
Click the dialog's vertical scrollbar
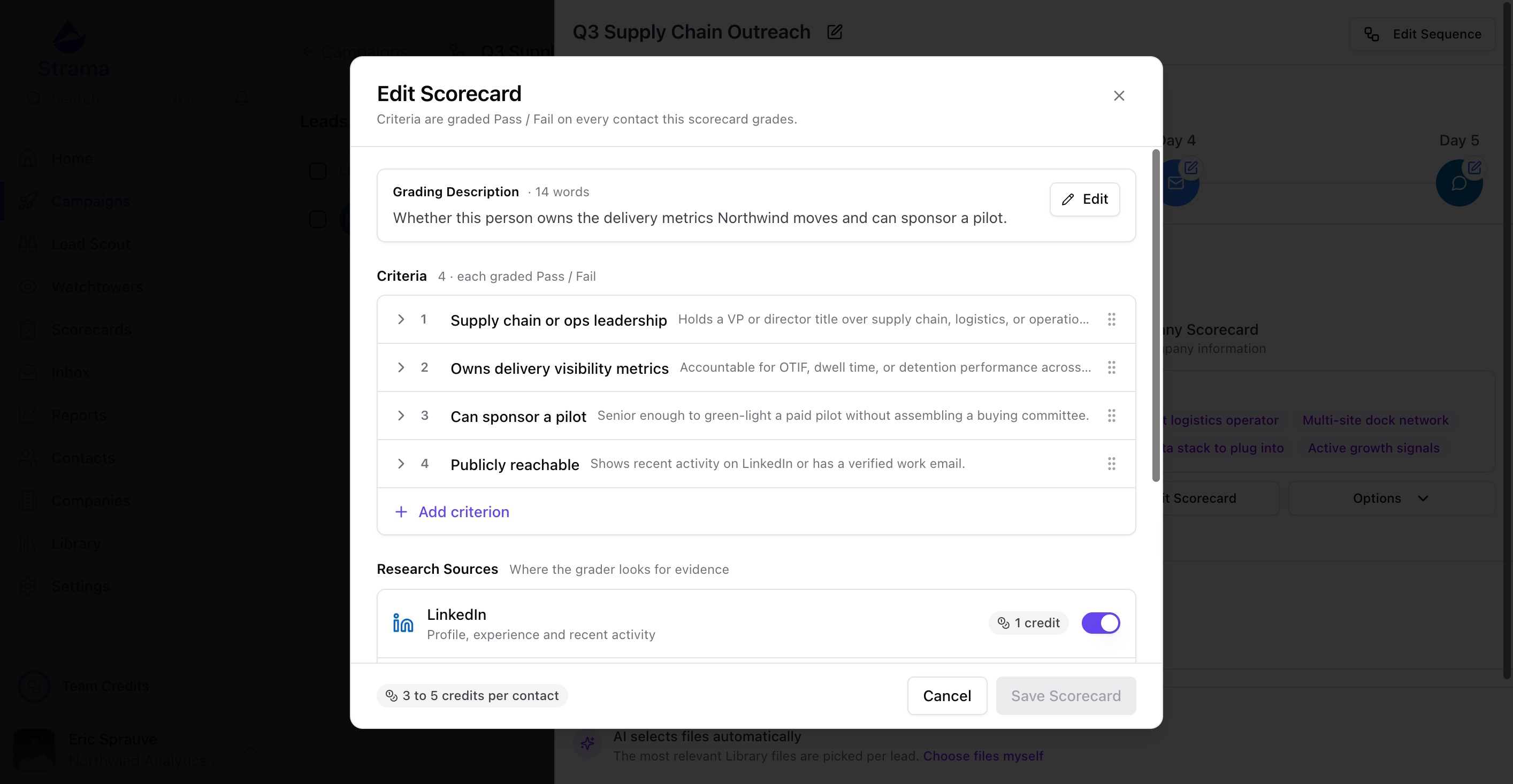tap(1156, 316)
